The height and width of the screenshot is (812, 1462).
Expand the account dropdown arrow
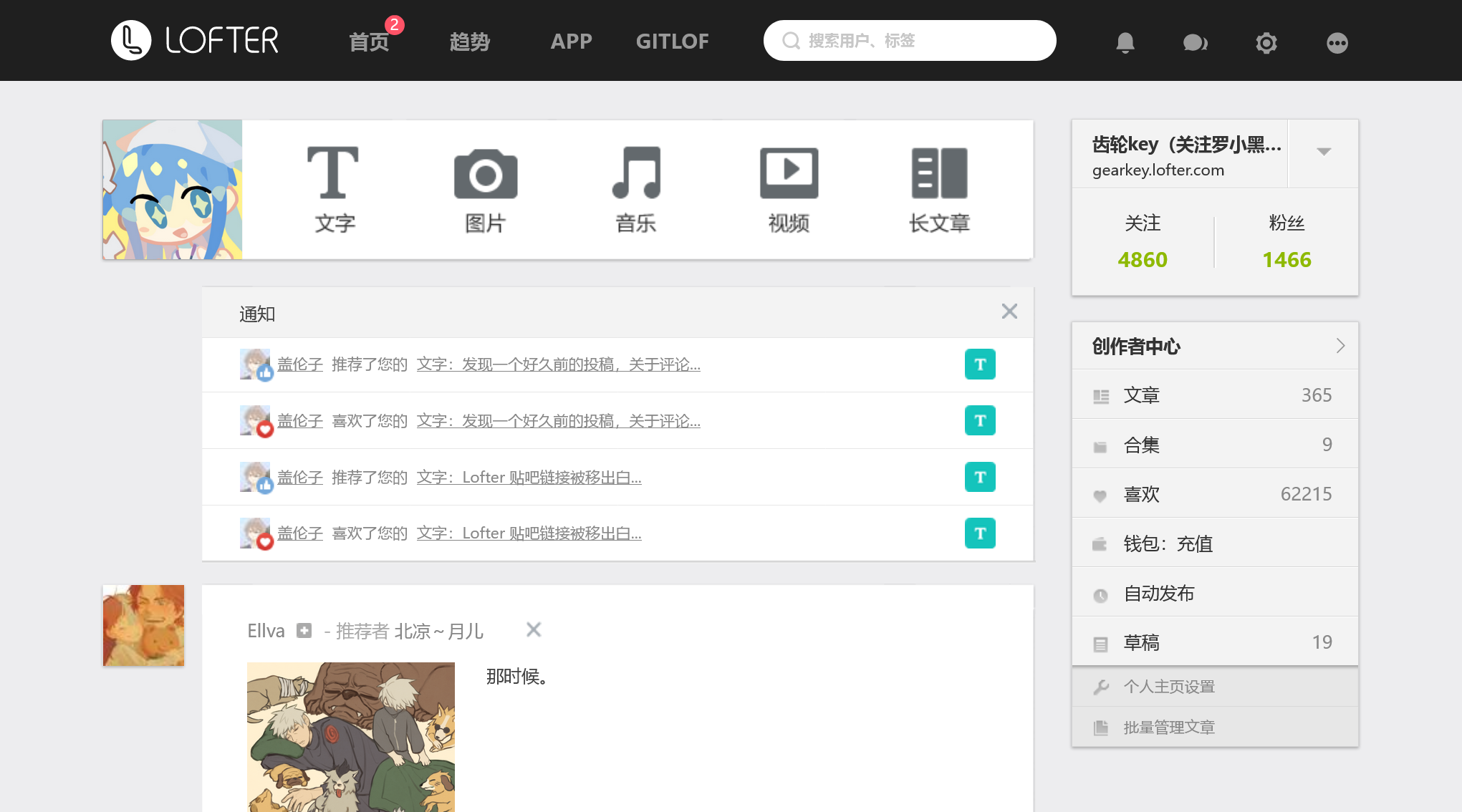click(1323, 153)
